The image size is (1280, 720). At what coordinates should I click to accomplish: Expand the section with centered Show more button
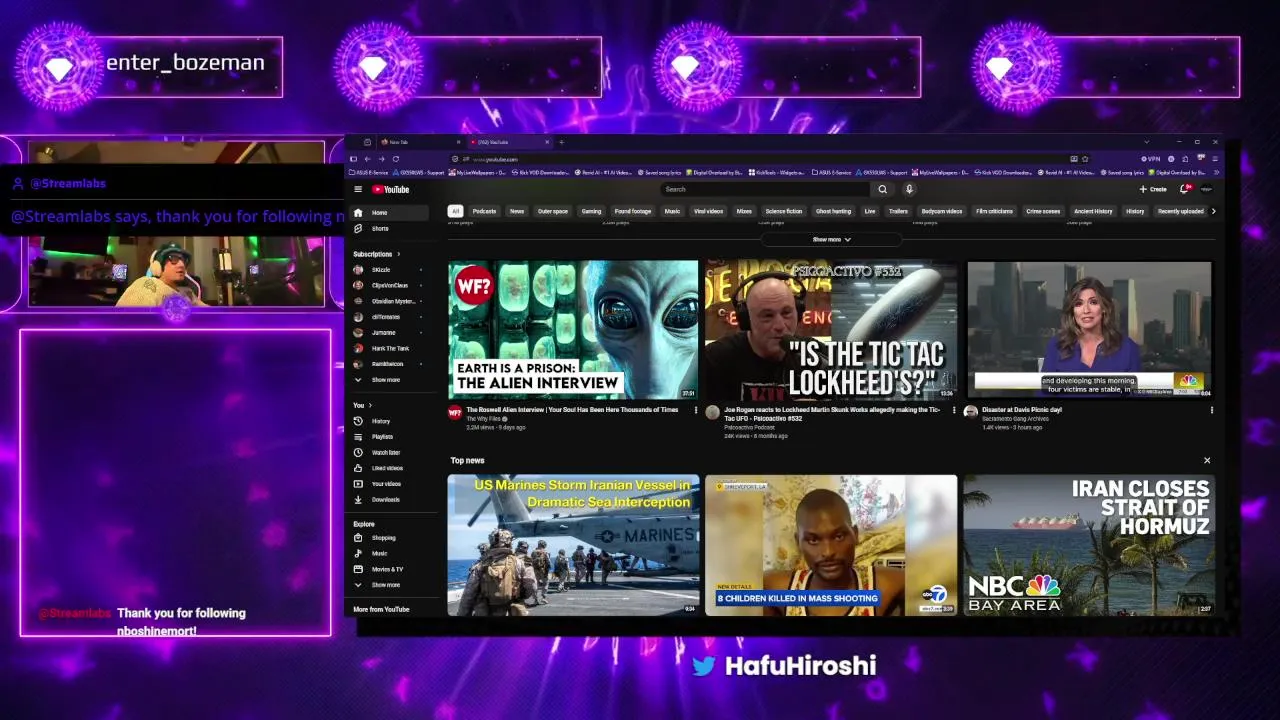click(831, 240)
